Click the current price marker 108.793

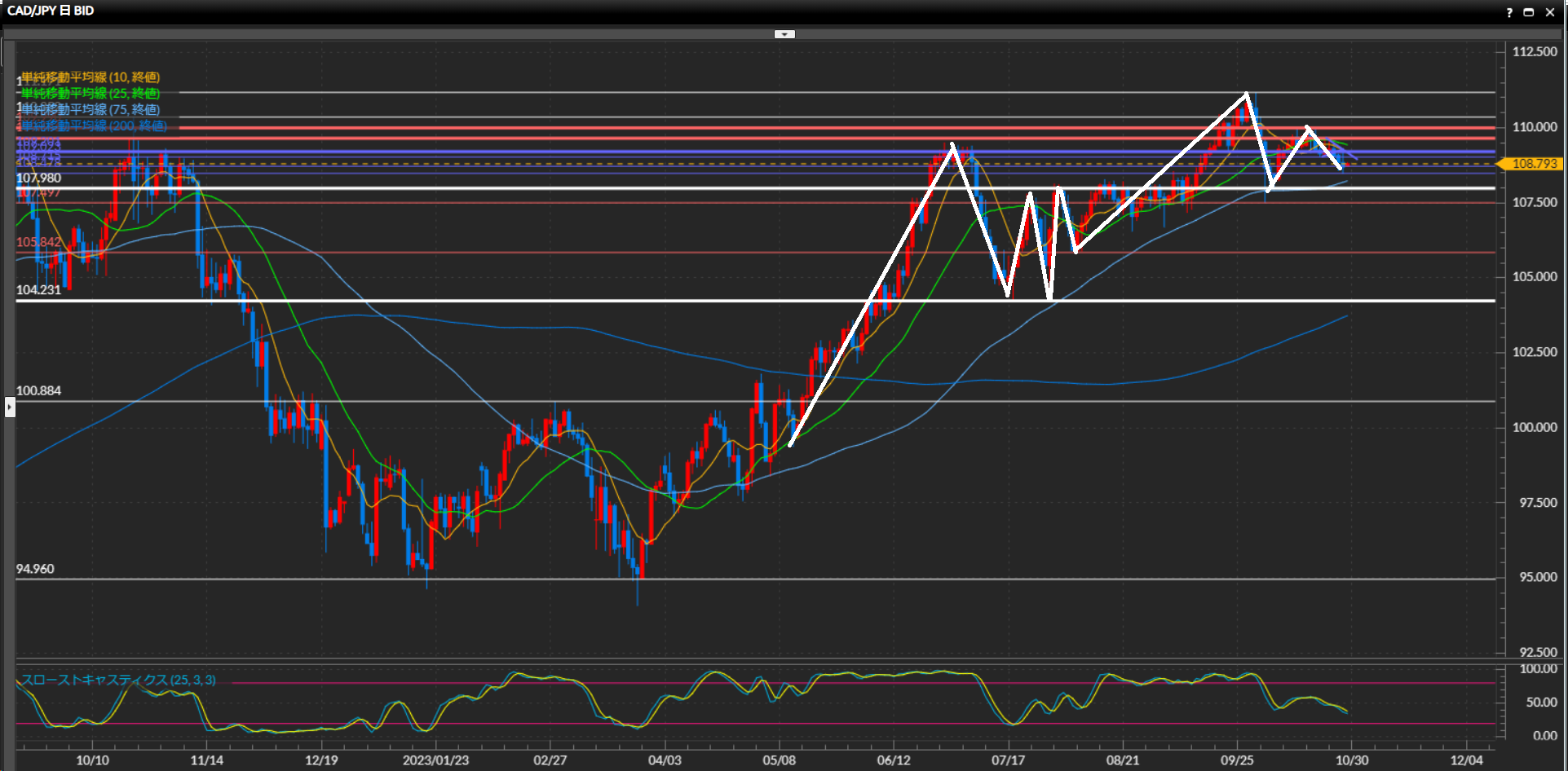(x=1534, y=164)
